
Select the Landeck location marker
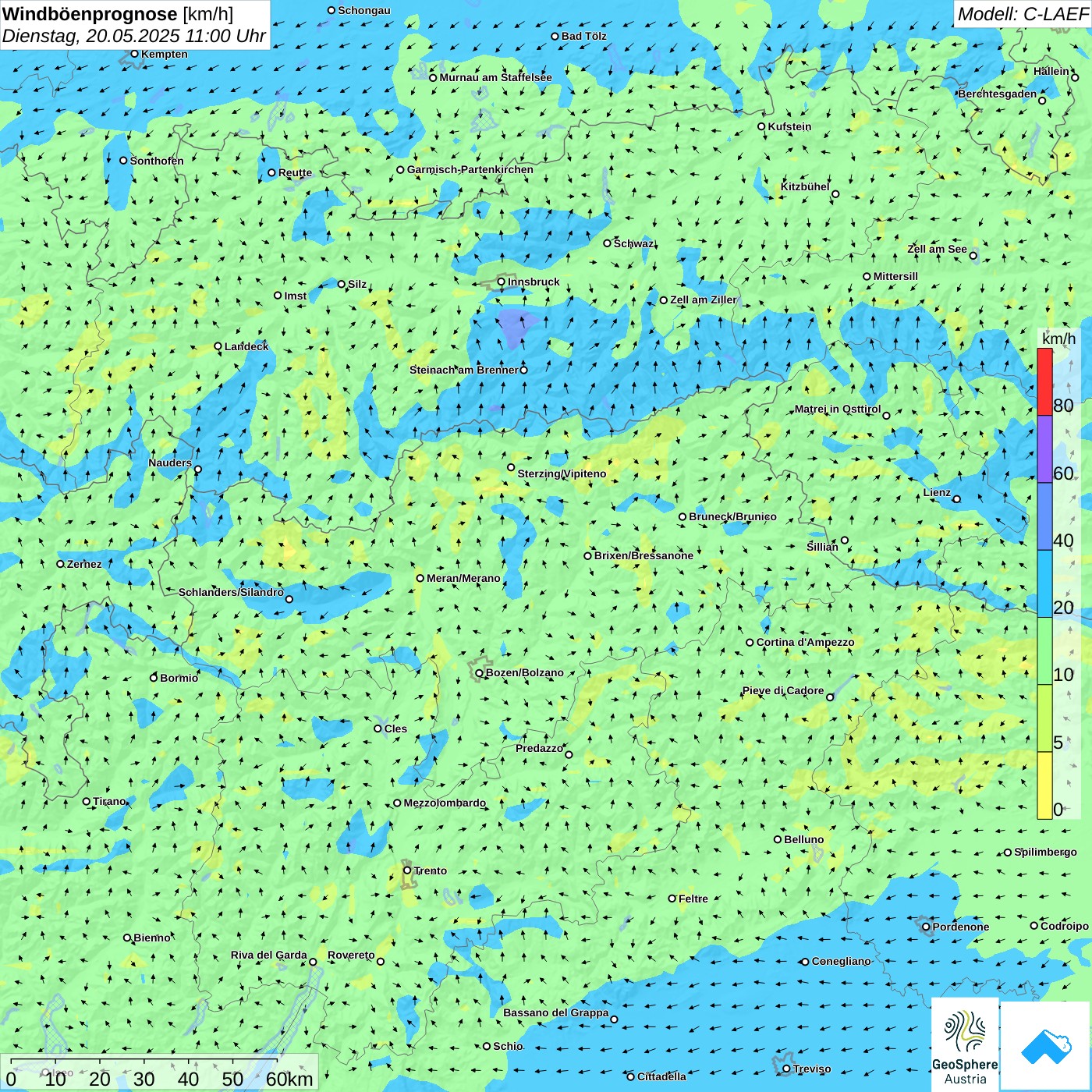tap(218, 346)
